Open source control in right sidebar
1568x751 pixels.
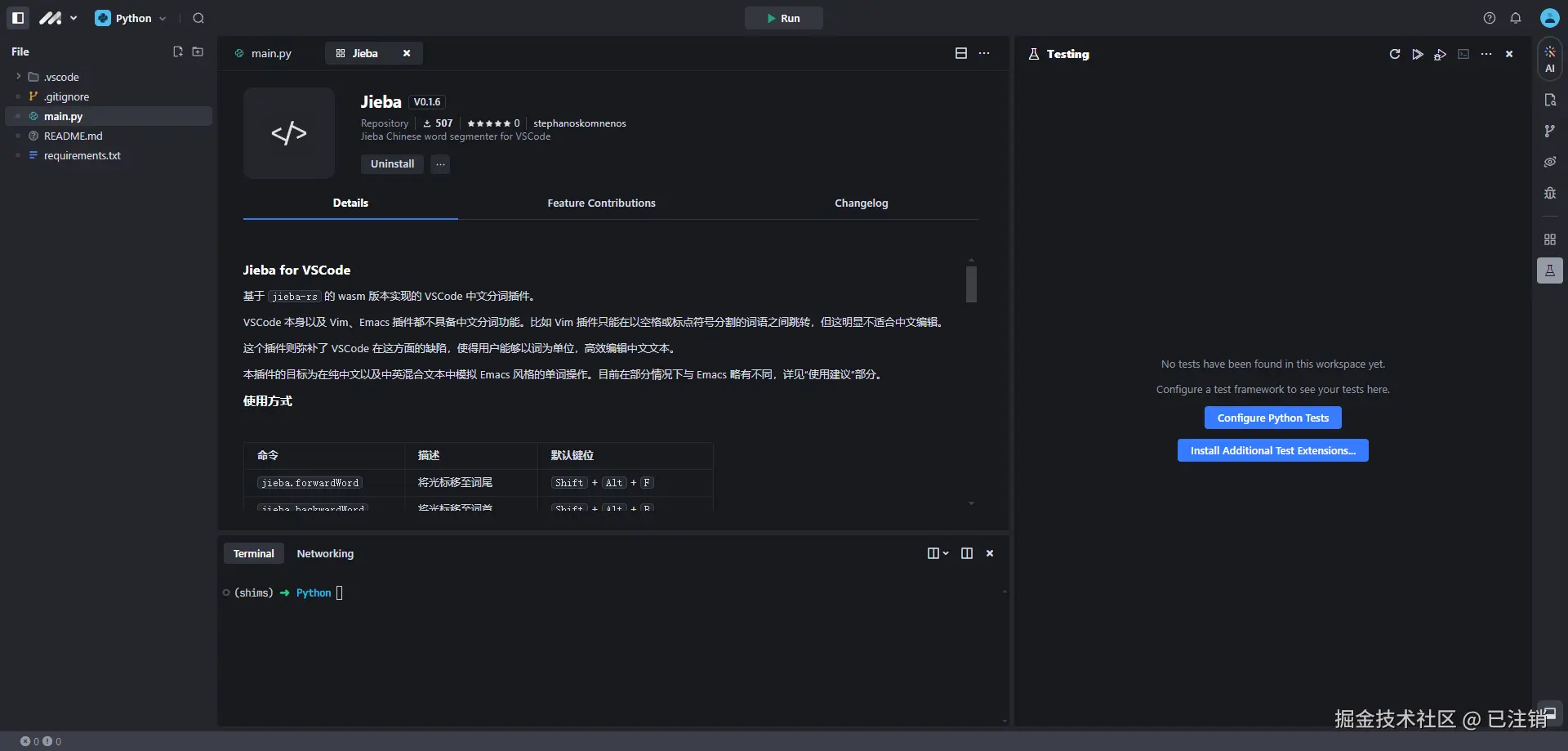(1550, 131)
